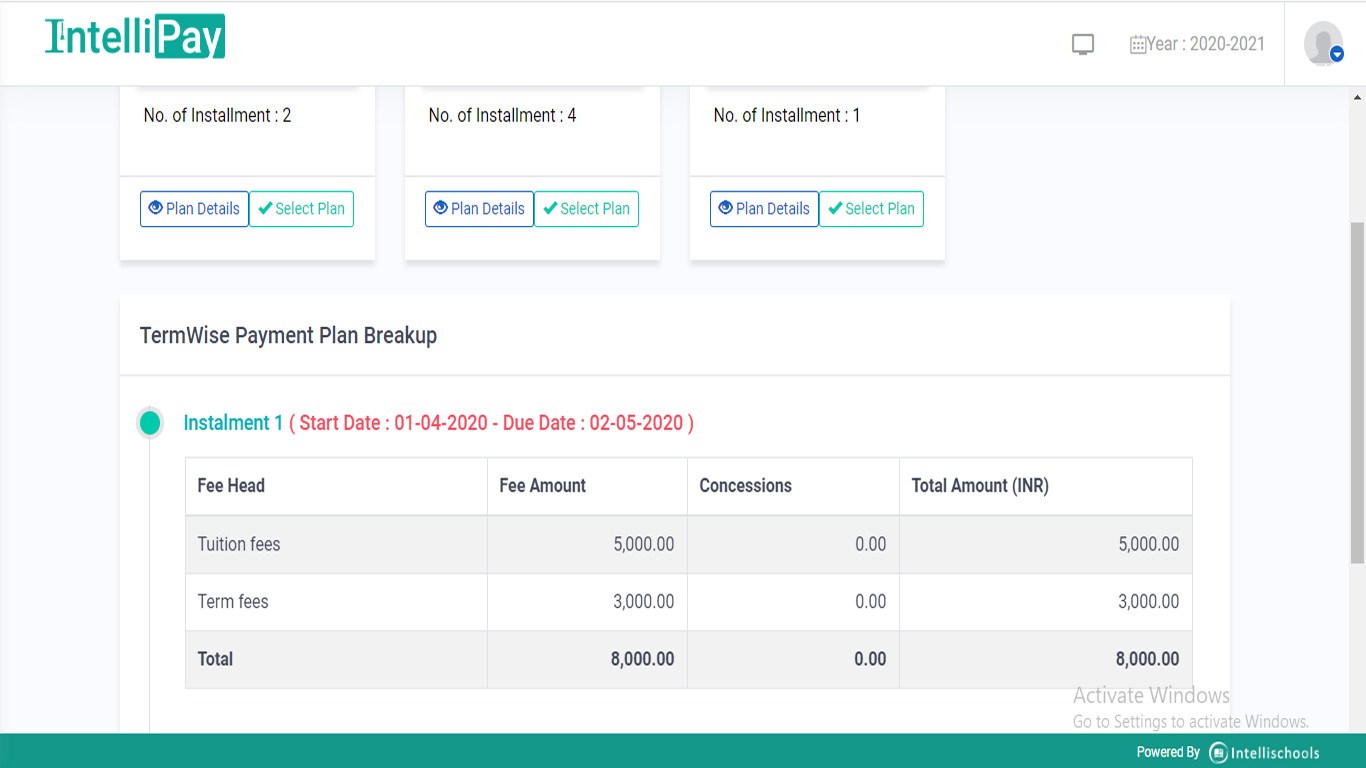Click the TermWise Payment Plan Breakup heading
1366x768 pixels.
[x=287, y=335]
